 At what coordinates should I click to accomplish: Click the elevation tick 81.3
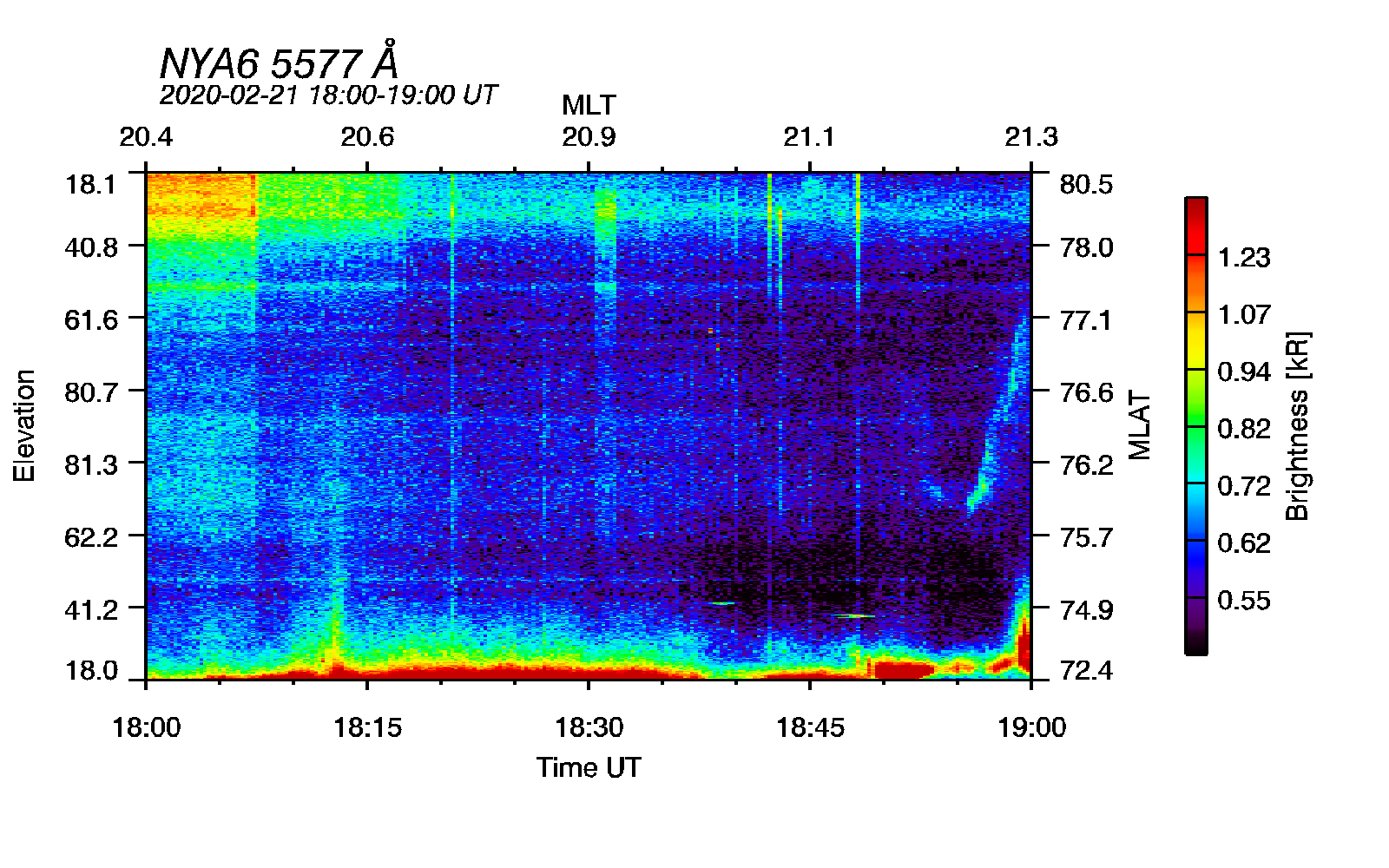tap(91, 465)
